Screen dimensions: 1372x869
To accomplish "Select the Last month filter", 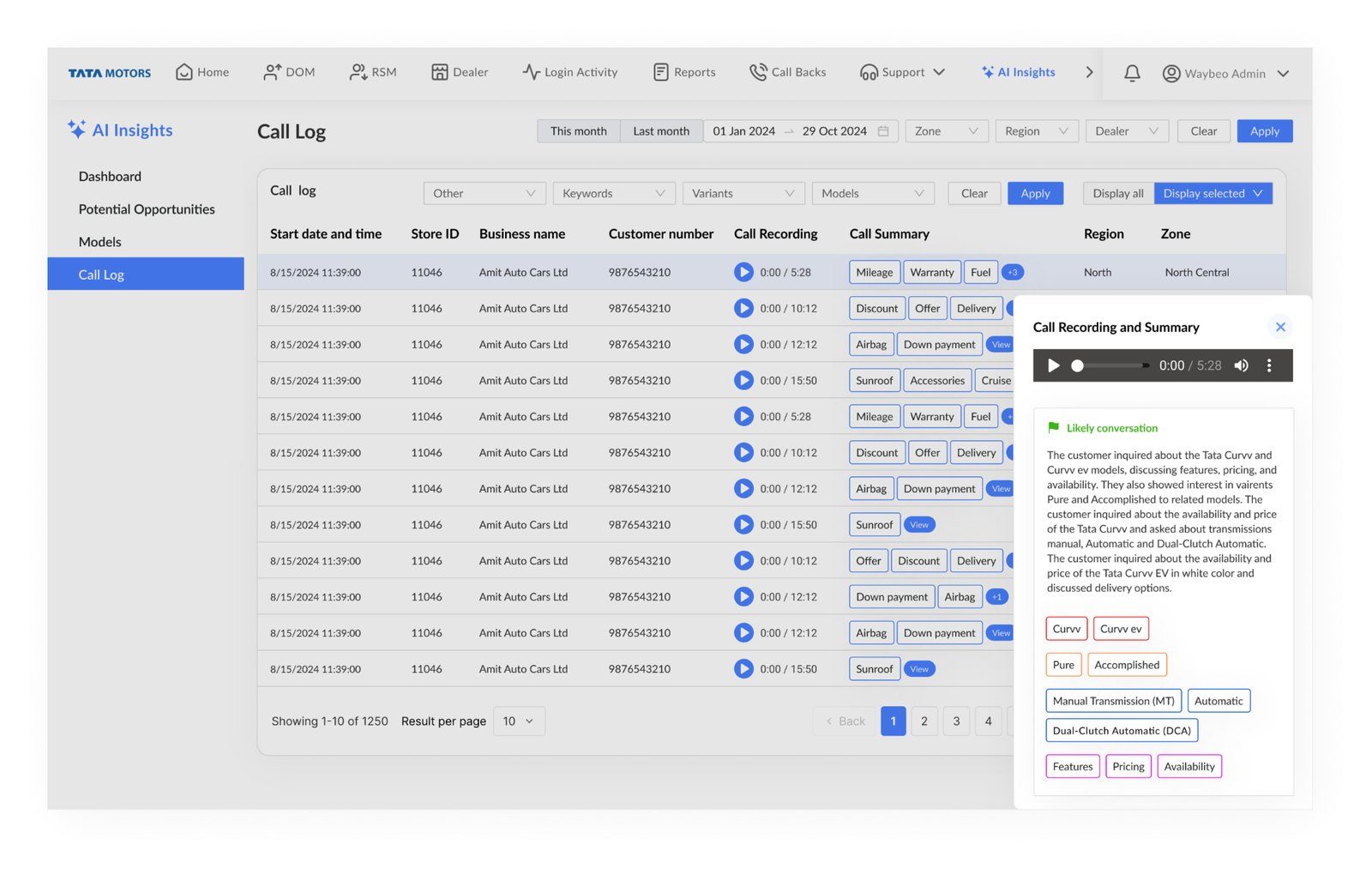I will pos(660,131).
